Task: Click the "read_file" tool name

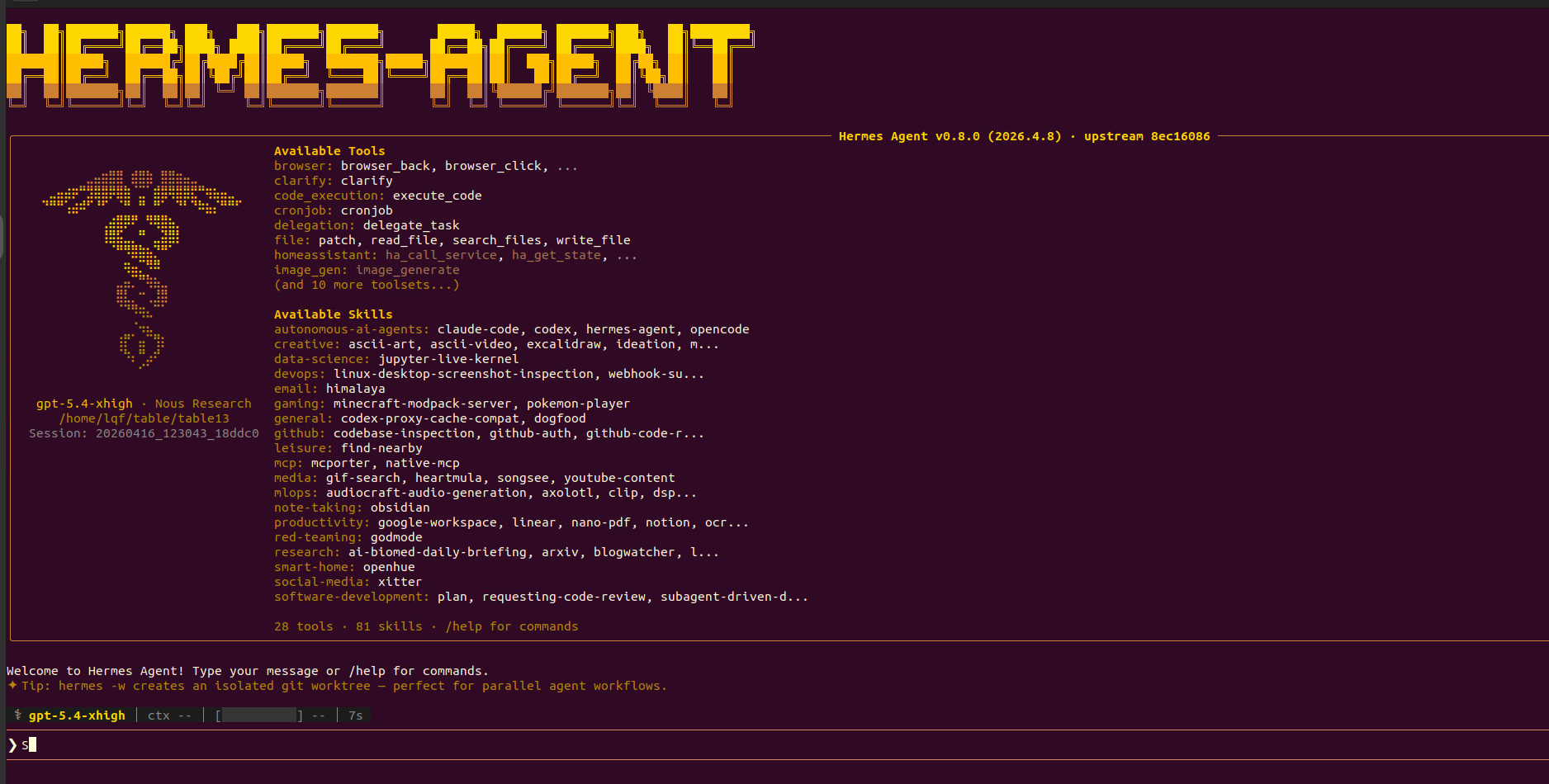Action: click(404, 240)
